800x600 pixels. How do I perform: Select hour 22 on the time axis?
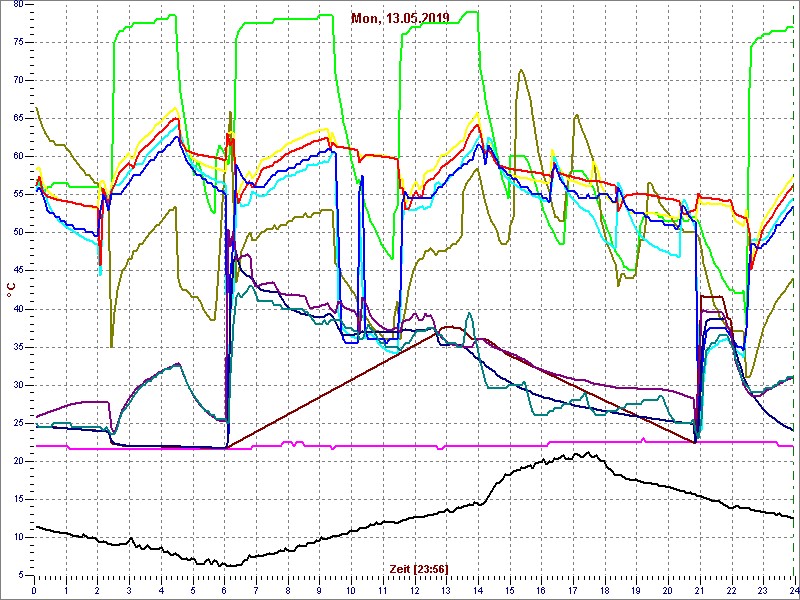(731, 590)
